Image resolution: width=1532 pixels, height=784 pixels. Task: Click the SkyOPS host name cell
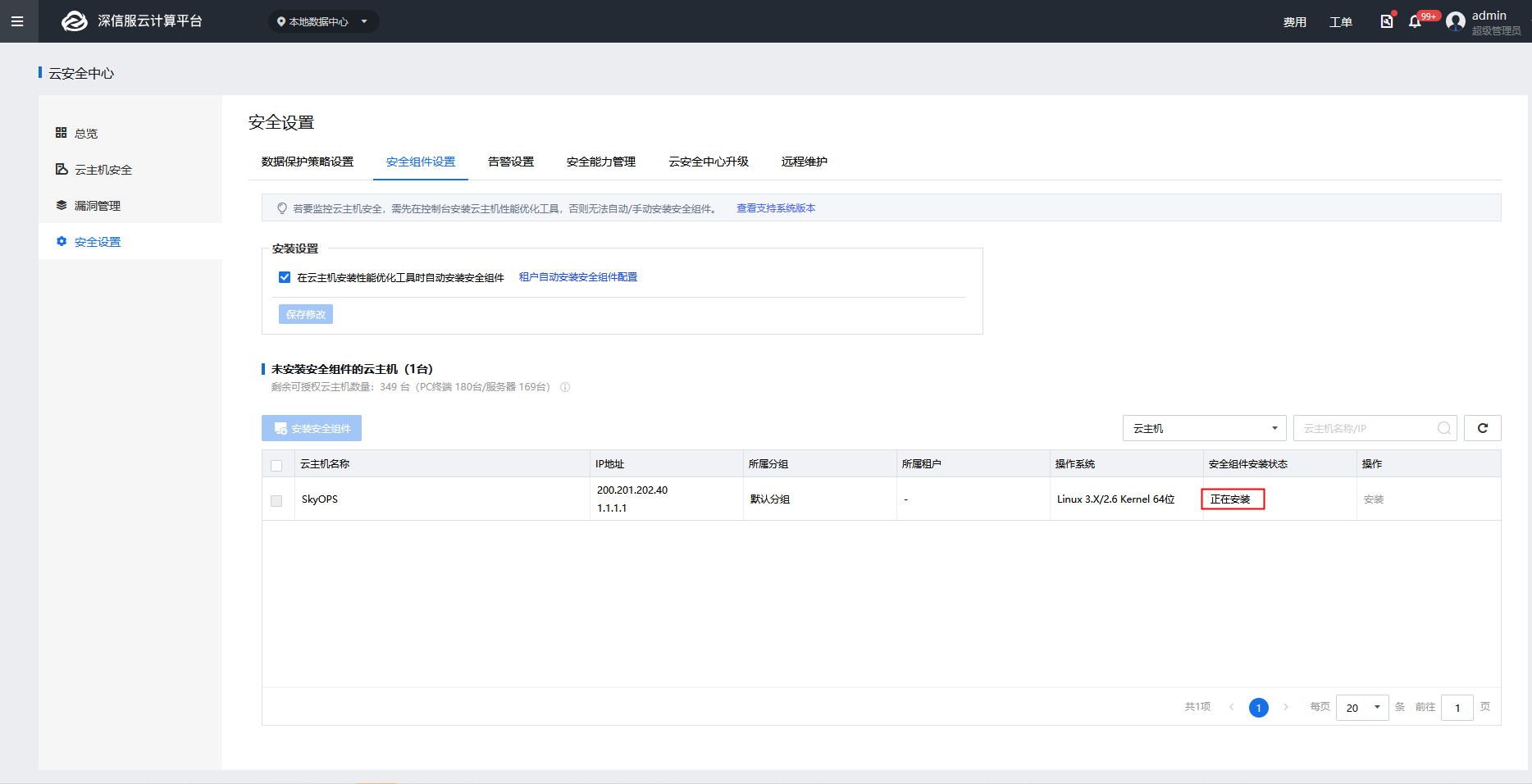pos(320,499)
